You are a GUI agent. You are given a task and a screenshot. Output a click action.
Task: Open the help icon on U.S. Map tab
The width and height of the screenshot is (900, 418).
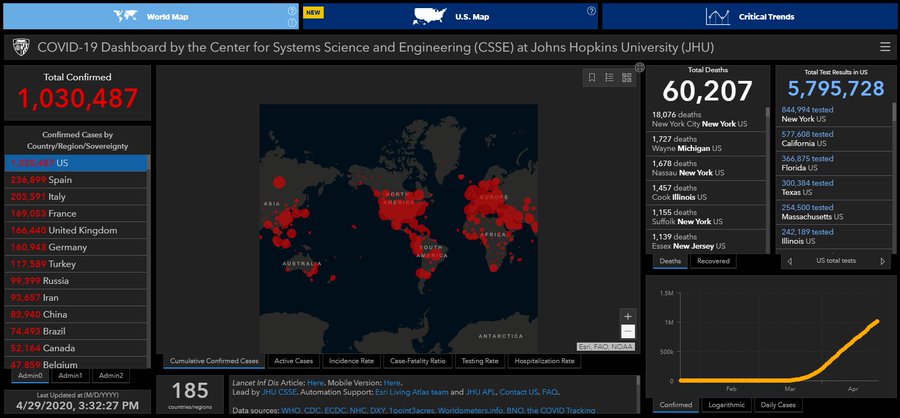click(591, 10)
